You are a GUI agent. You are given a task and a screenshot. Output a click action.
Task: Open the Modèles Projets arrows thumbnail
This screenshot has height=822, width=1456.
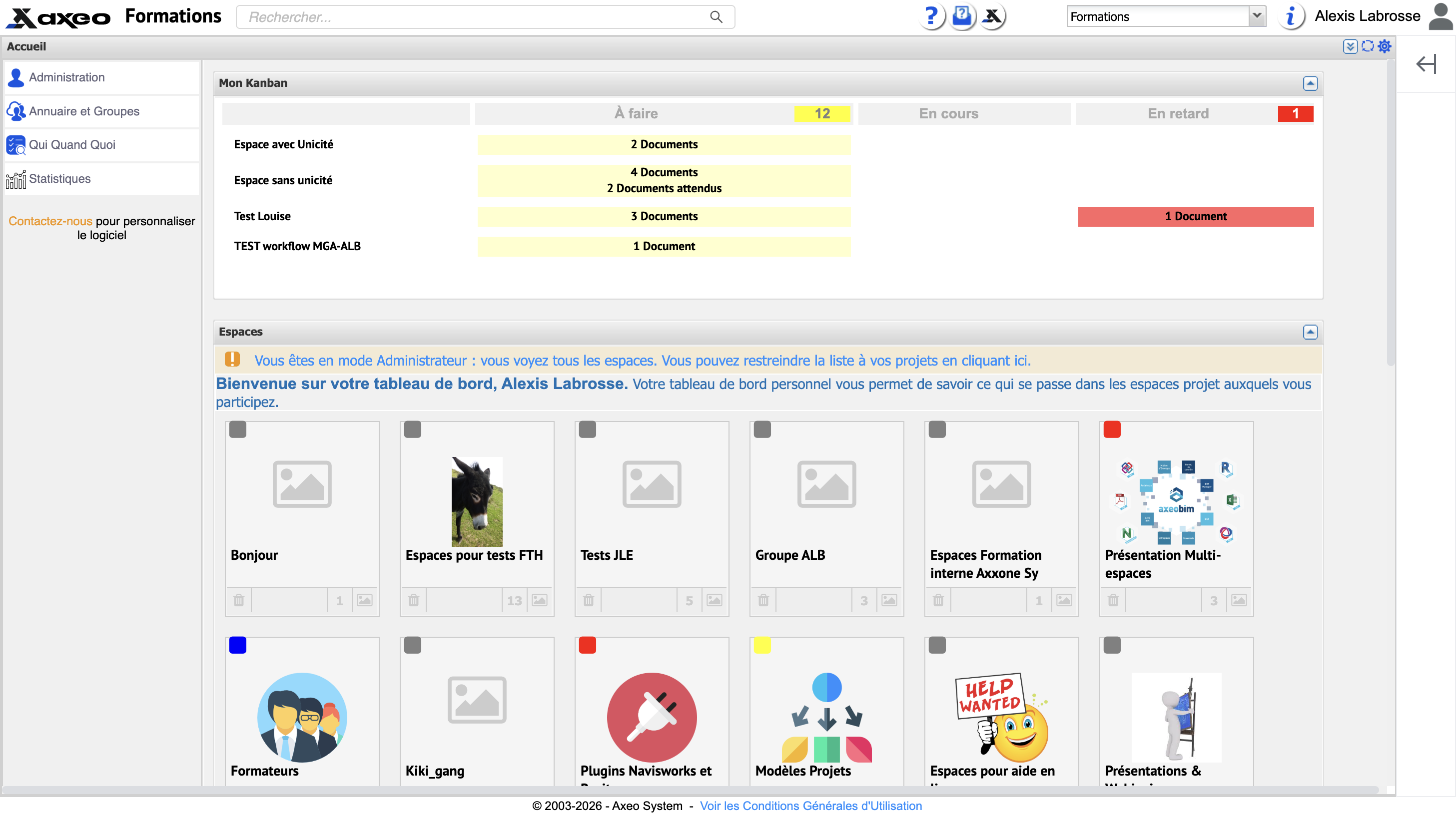826,718
